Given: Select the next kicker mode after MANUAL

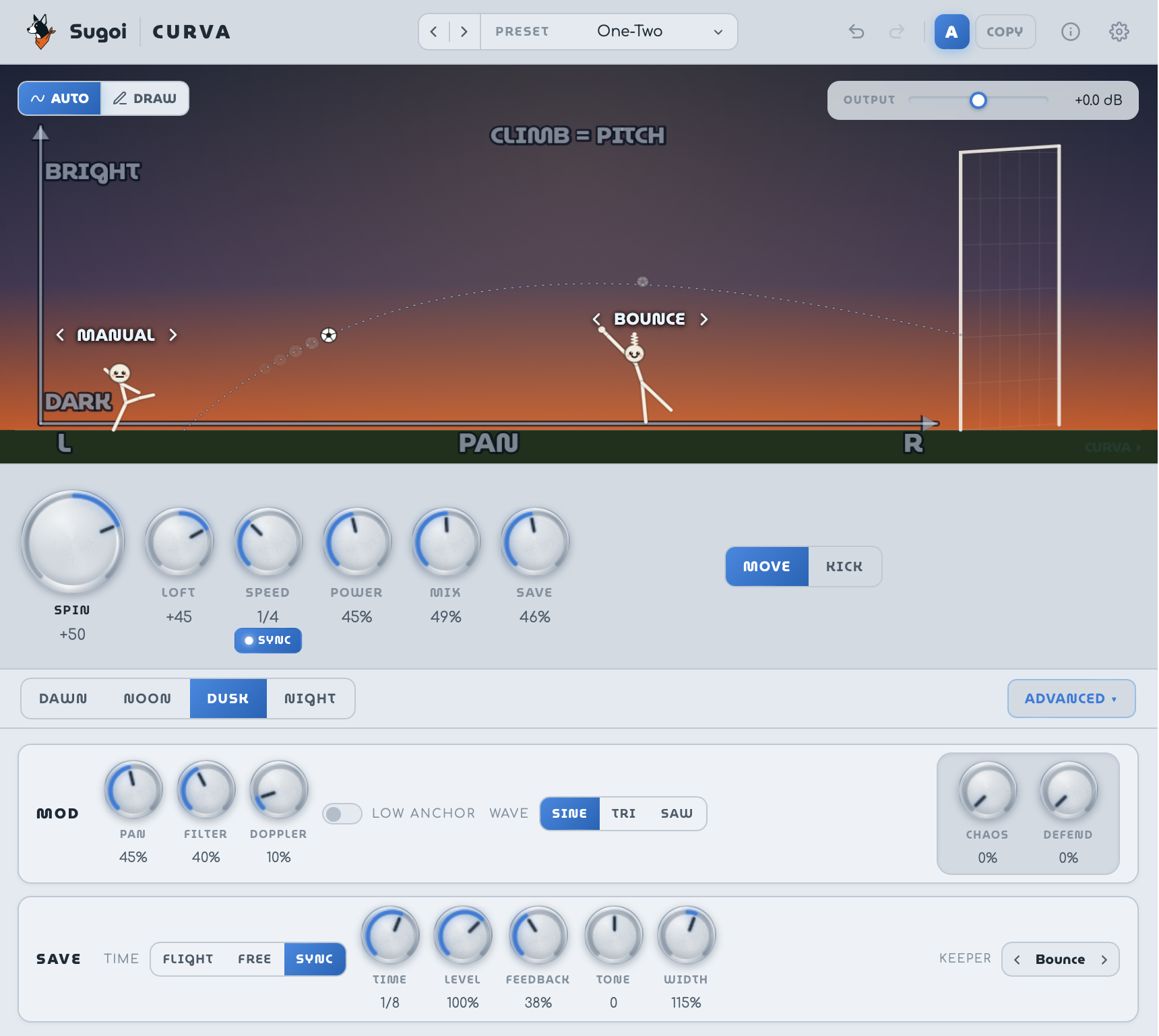Looking at the screenshot, I should click(173, 335).
